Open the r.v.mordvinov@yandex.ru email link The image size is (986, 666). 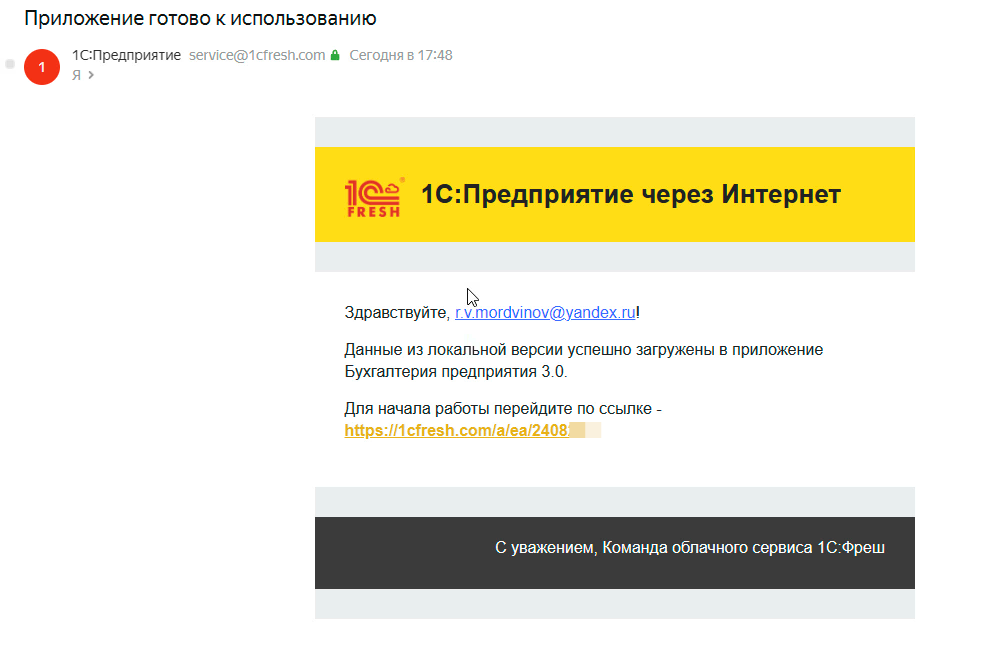545,313
